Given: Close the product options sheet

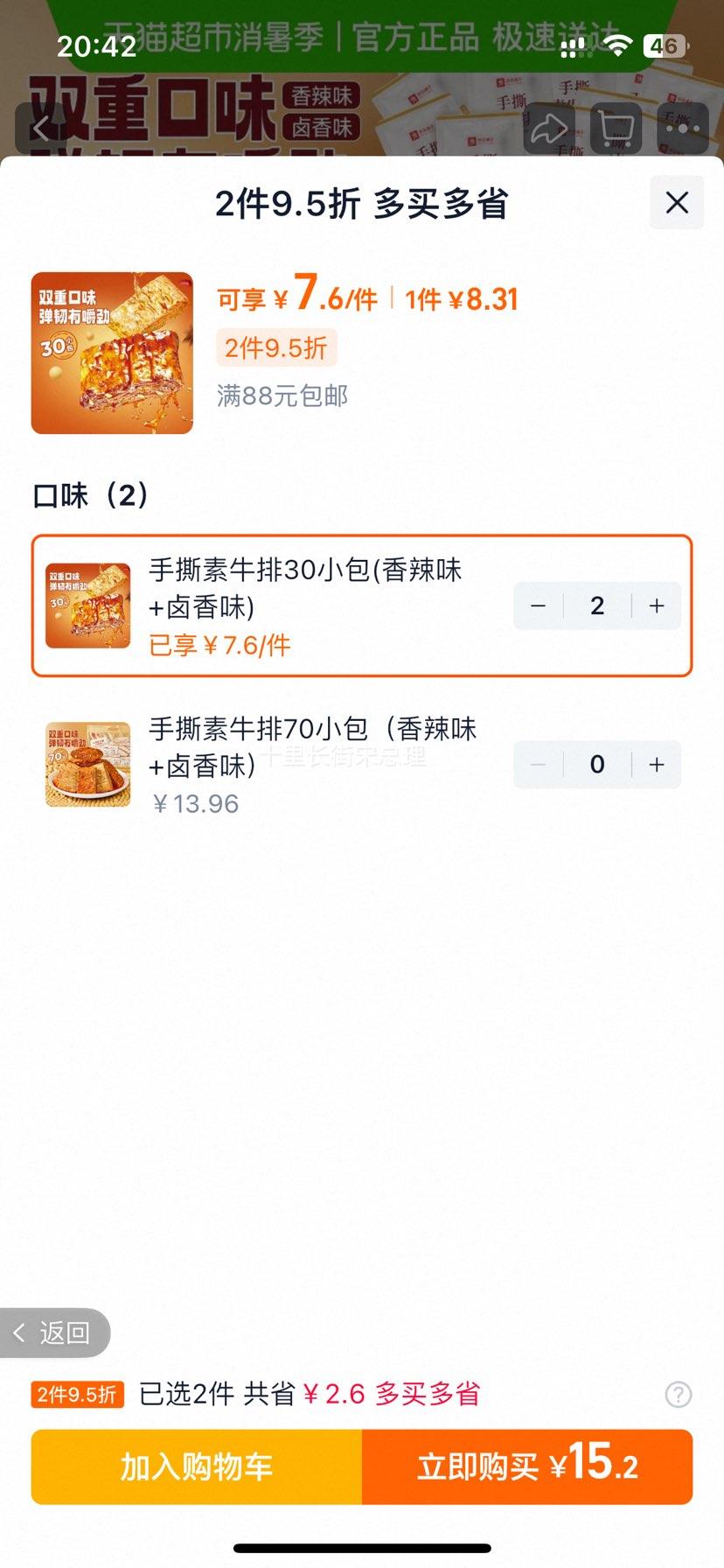Looking at the screenshot, I should (677, 203).
